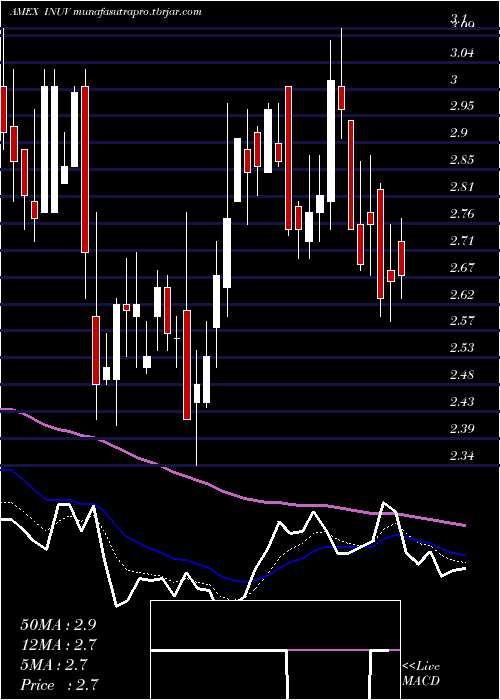The height and width of the screenshot is (700, 500).
Task: Pick the 2.76 price axis value
Action: pos(462,214)
